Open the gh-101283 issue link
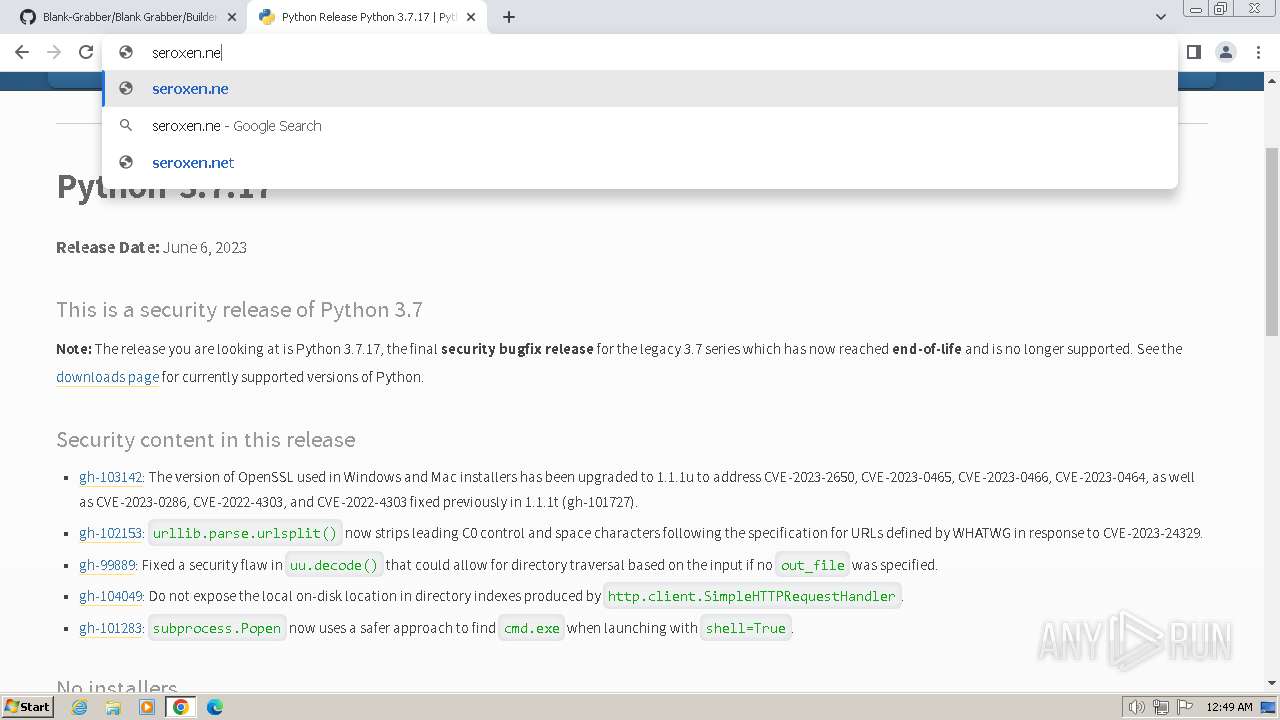This screenshot has height=720, width=1280. 111,628
